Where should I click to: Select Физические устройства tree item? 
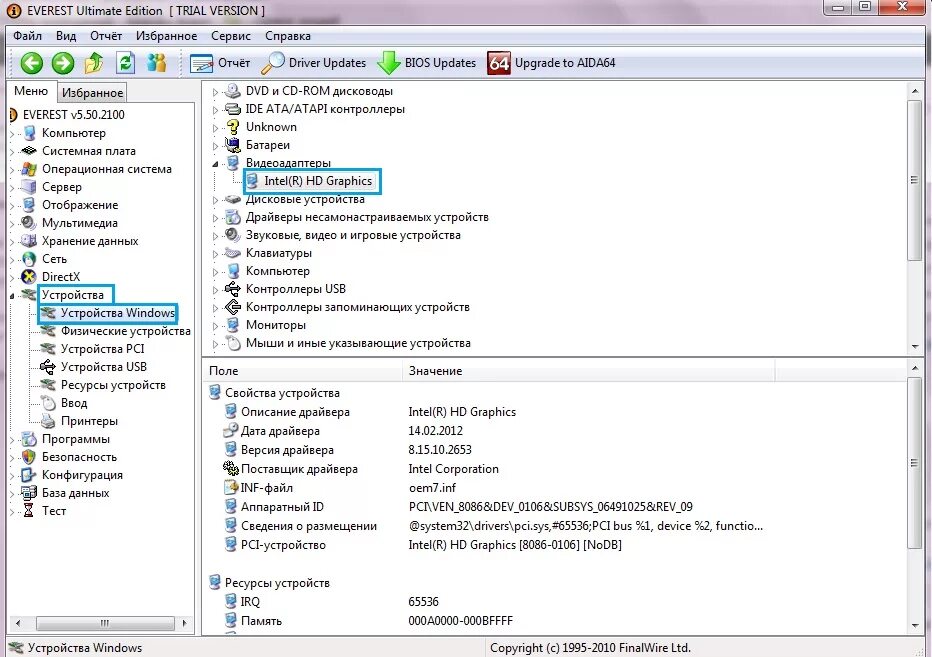[125, 331]
